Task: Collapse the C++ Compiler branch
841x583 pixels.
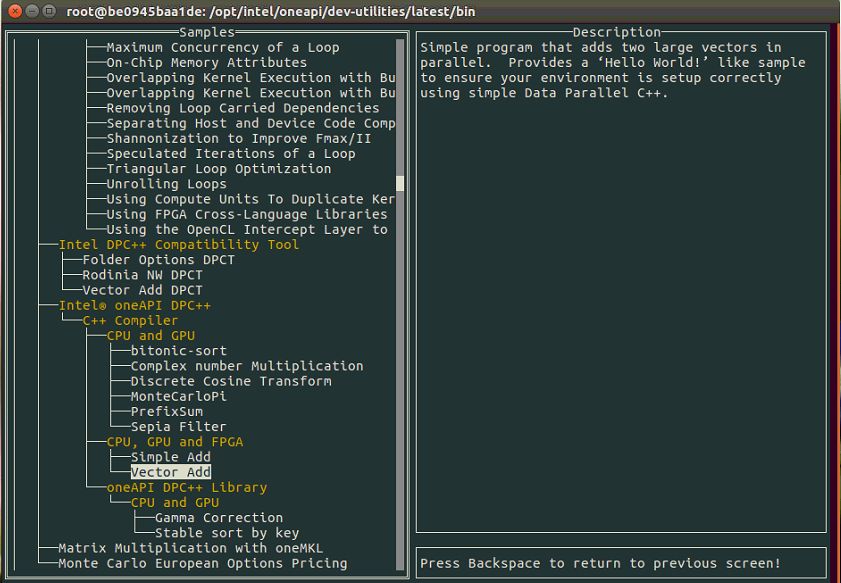Action: click(130, 321)
